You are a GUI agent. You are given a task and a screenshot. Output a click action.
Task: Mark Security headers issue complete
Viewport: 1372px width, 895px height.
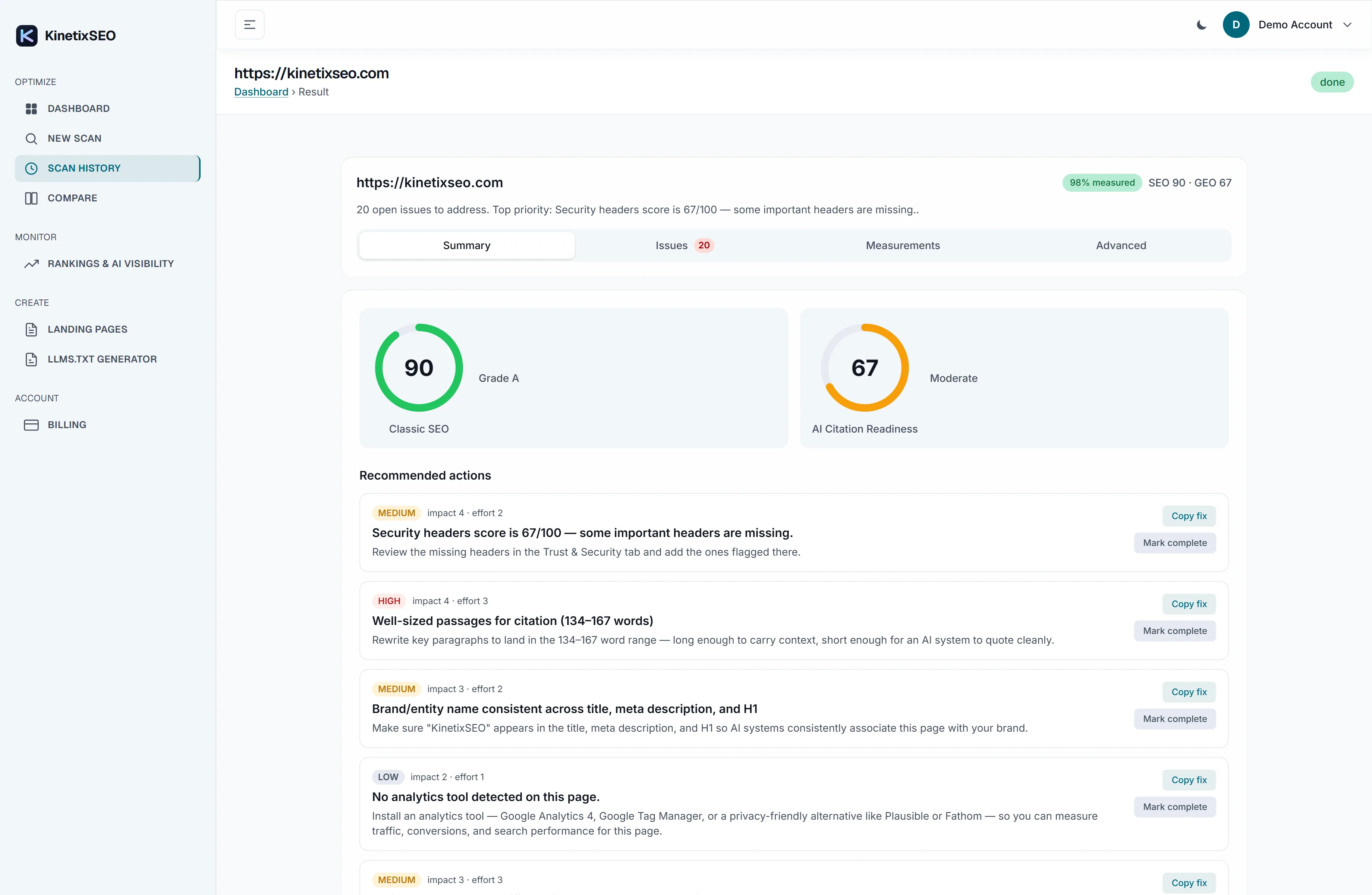tap(1175, 543)
